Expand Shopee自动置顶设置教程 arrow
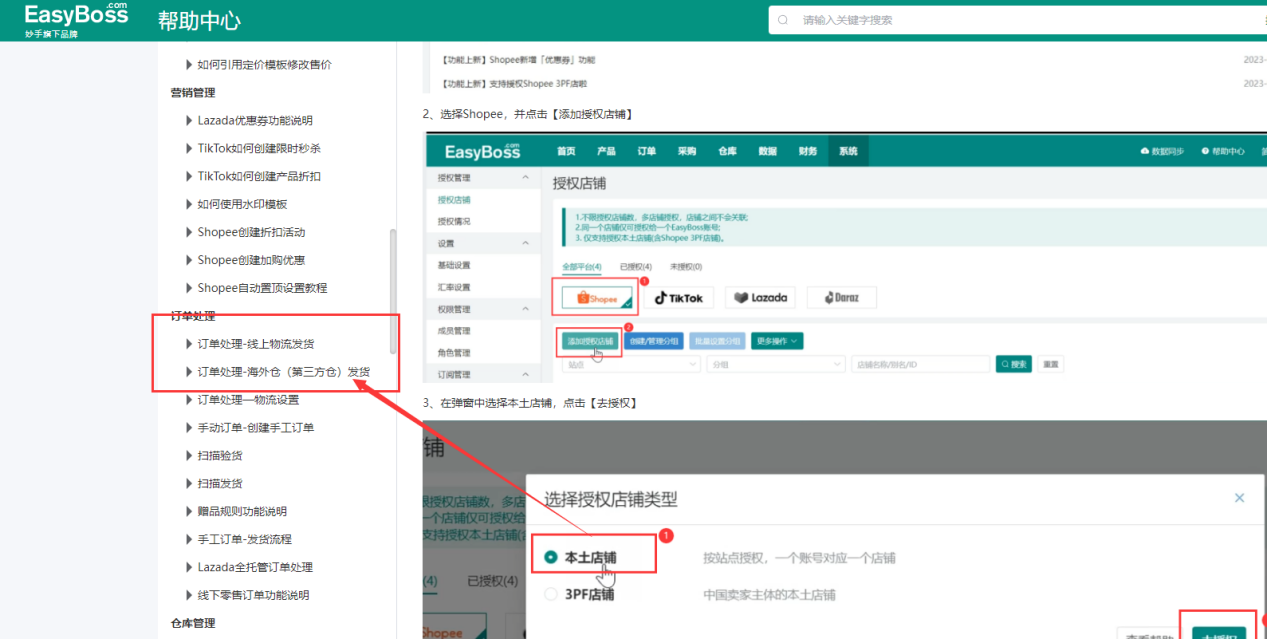This screenshot has width=1267, height=639. tap(189, 288)
